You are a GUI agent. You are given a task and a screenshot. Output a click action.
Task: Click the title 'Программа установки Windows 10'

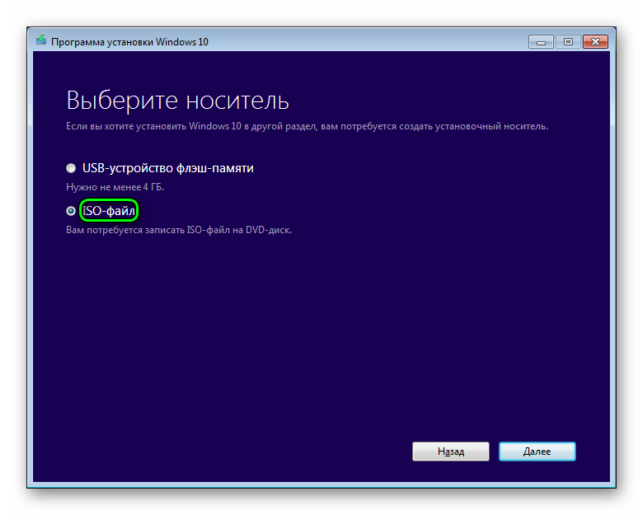130,42
